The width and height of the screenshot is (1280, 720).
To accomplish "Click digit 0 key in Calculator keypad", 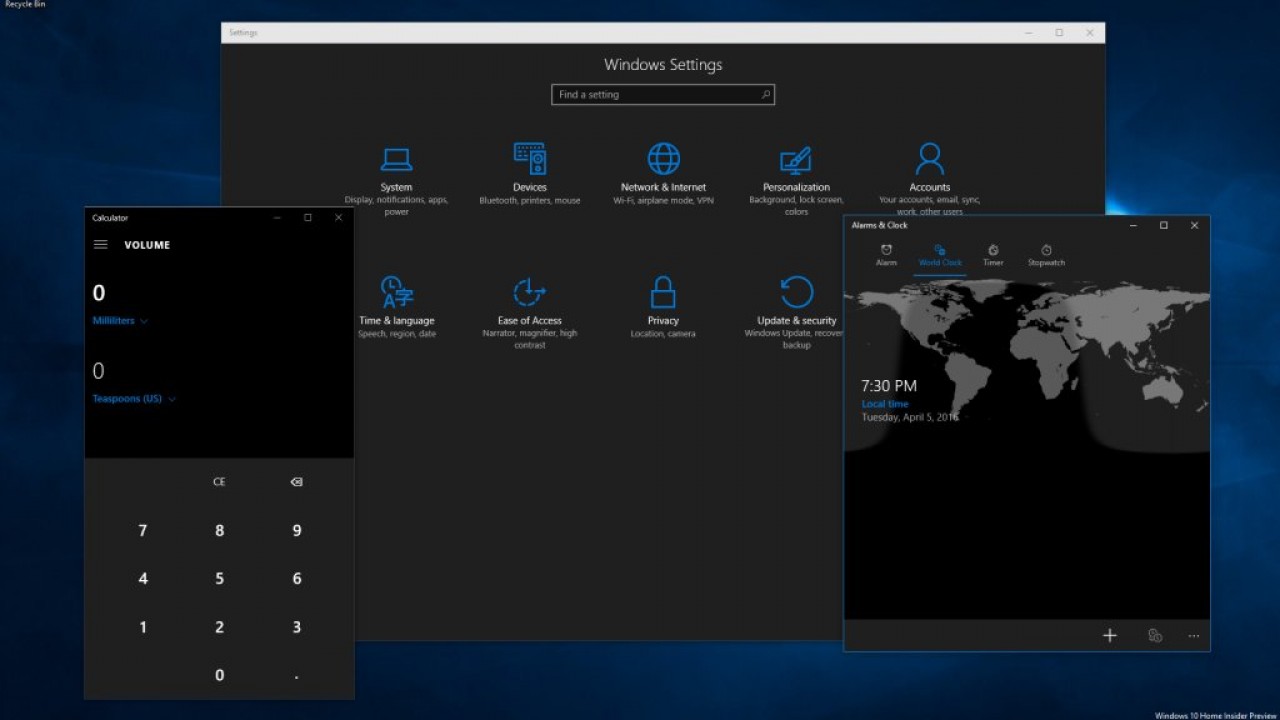I will 220,675.
